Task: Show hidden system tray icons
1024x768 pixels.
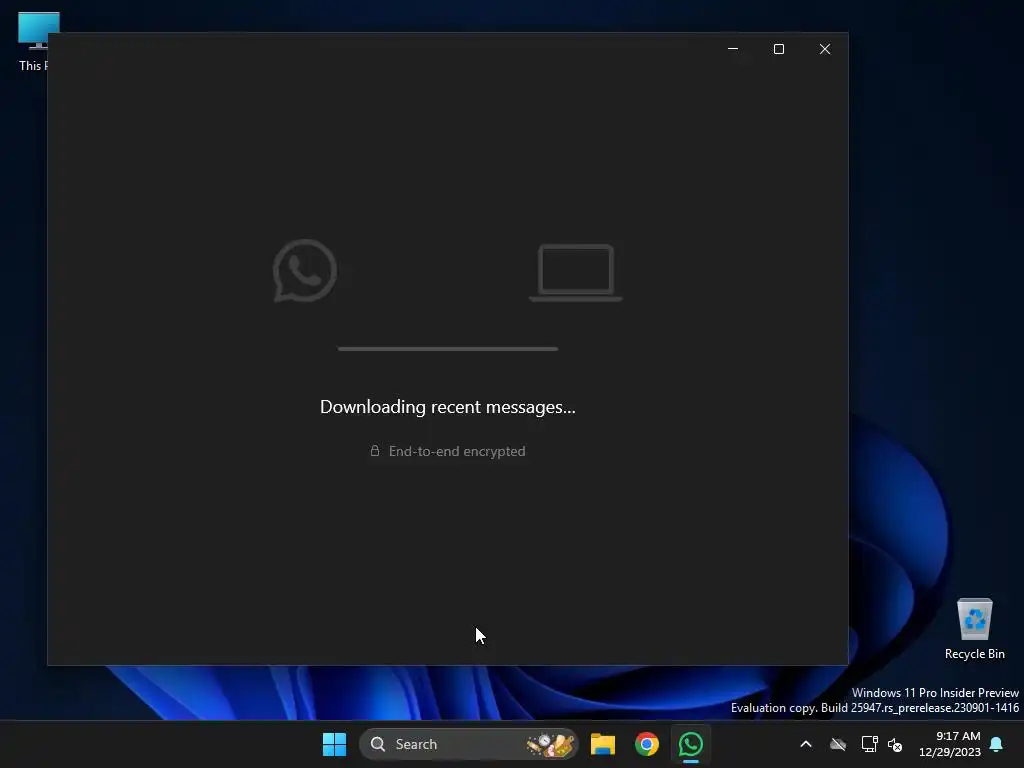Action: coord(806,744)
